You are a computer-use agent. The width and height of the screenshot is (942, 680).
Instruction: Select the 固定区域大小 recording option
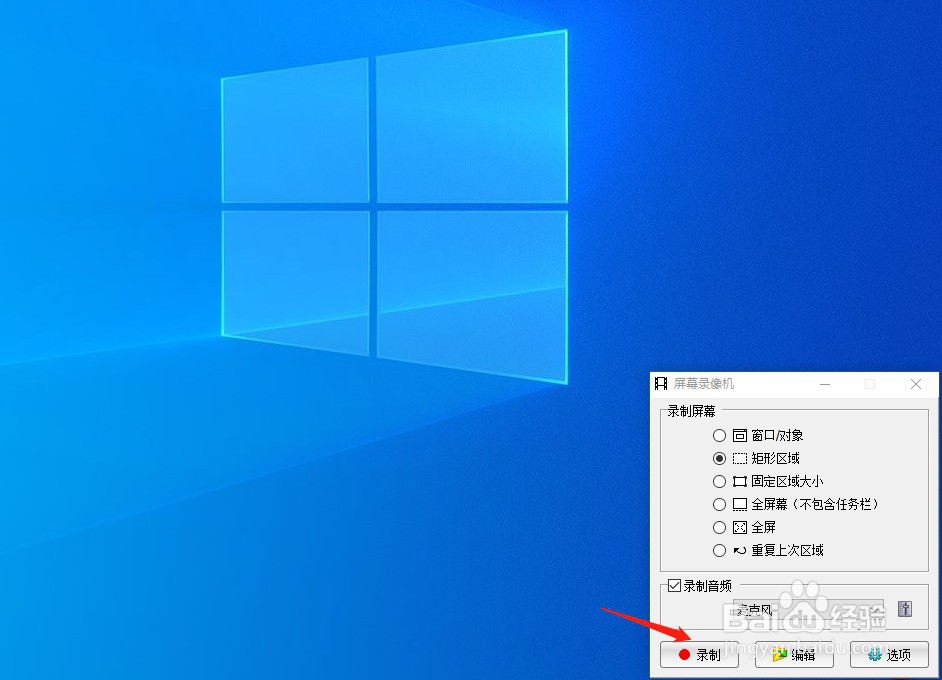coord(719,481)
